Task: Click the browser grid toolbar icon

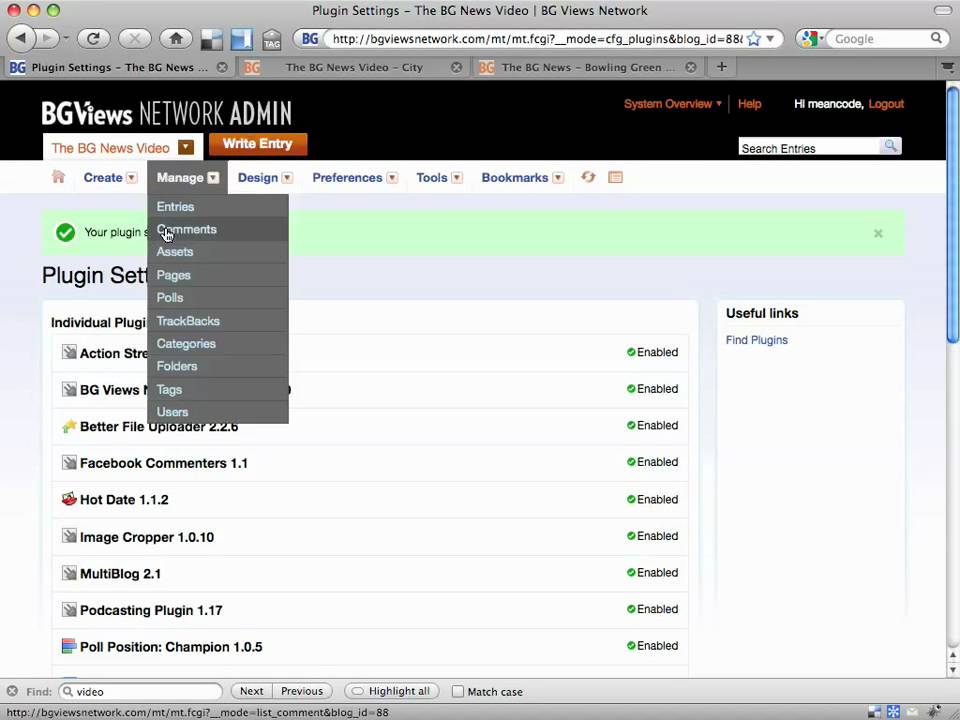Action: pos(212,39)
